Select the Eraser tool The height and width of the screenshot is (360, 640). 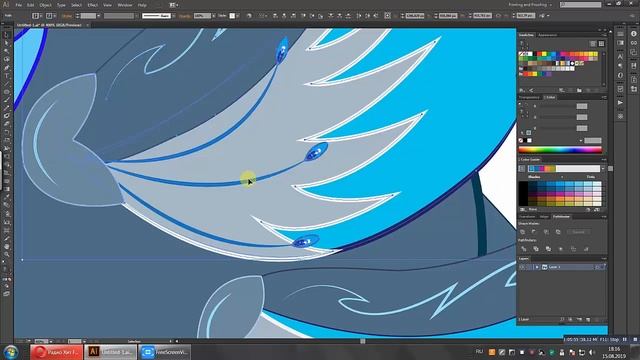[x=6, y=124]
